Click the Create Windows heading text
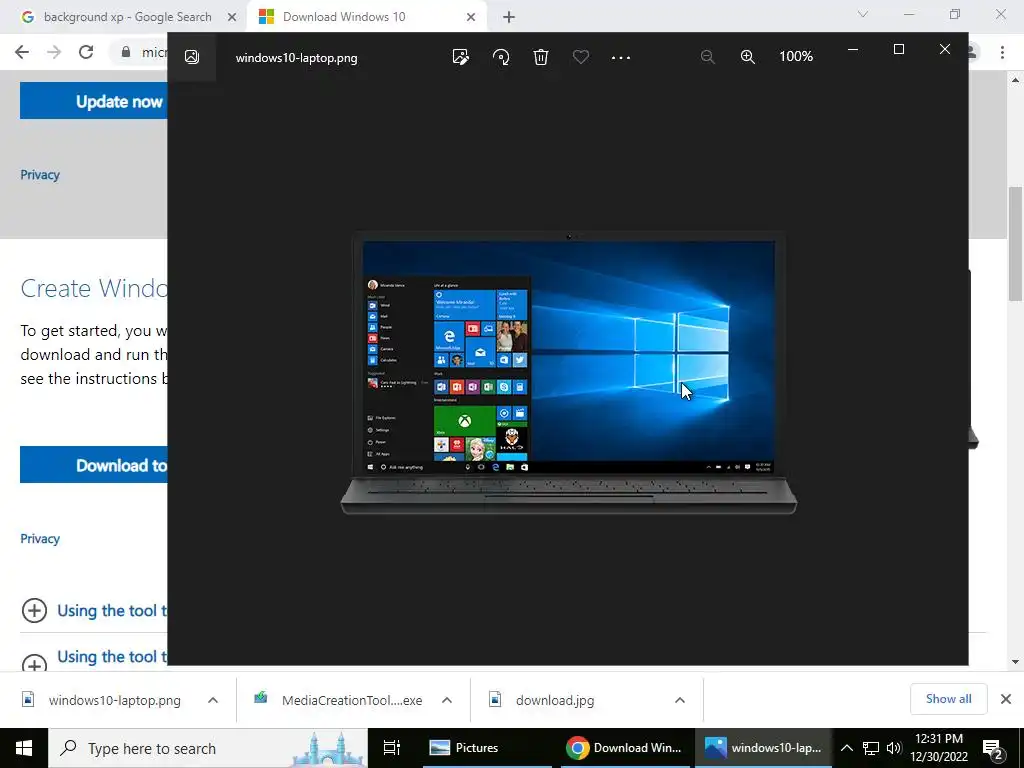 [x=93, y=288]
